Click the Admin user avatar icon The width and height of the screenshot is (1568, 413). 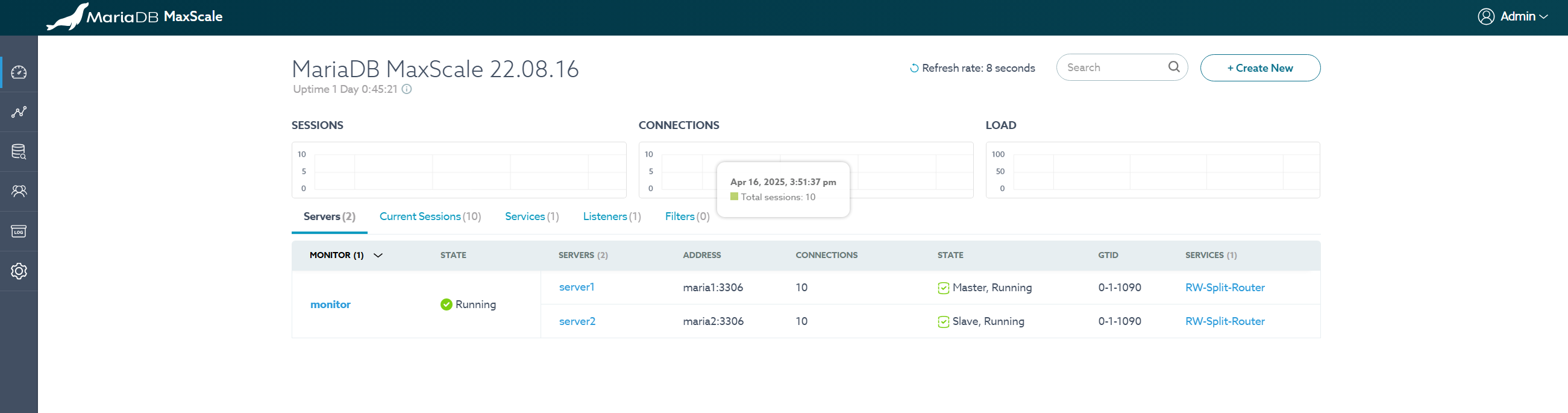click(1486, 16)
